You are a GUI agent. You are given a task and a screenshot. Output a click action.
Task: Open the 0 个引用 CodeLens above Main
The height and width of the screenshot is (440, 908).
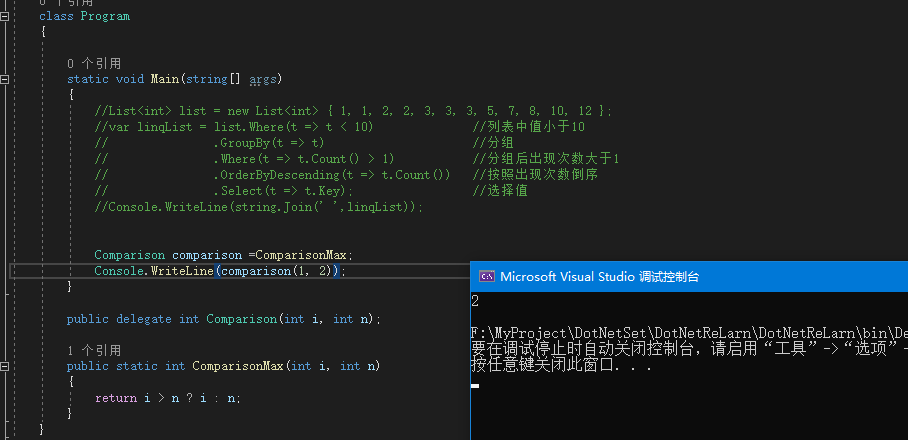point(93,63)
